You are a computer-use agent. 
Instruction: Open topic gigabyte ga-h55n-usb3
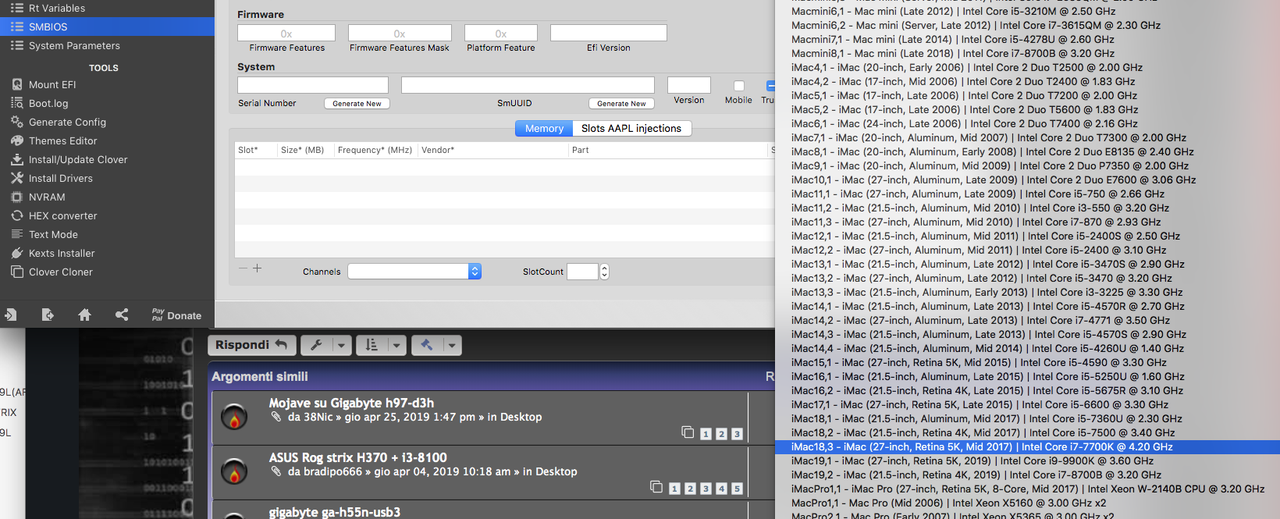tap(335, 512)
